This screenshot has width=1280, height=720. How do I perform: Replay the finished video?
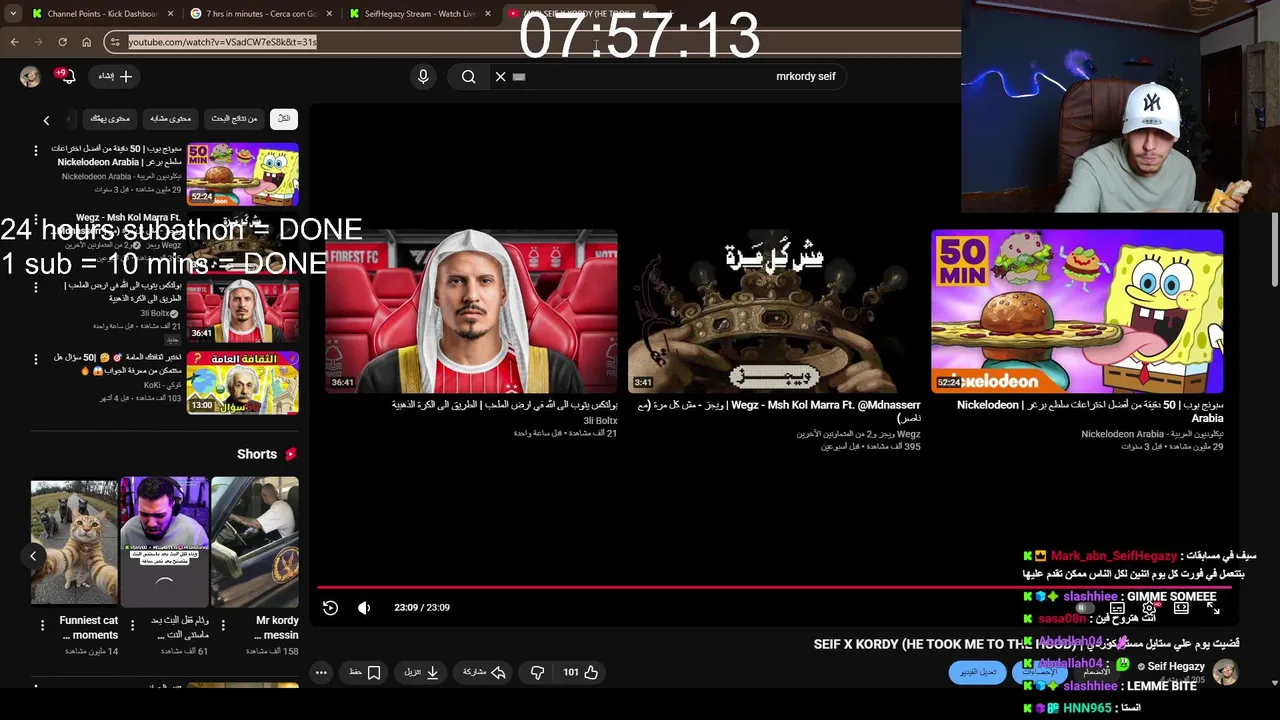(330, 607)
